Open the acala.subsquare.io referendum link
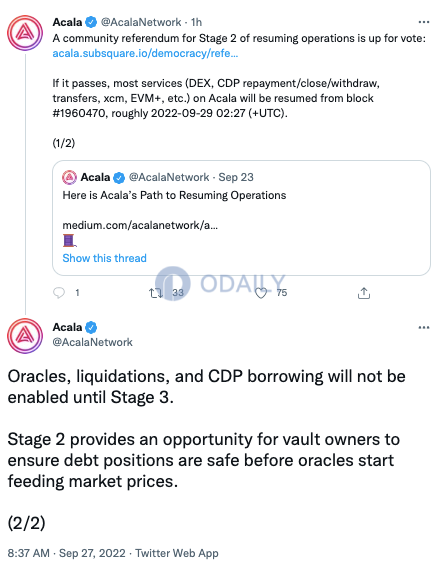Image resolution: width=441 pixels, height=568 pixels. coord(145,53)
